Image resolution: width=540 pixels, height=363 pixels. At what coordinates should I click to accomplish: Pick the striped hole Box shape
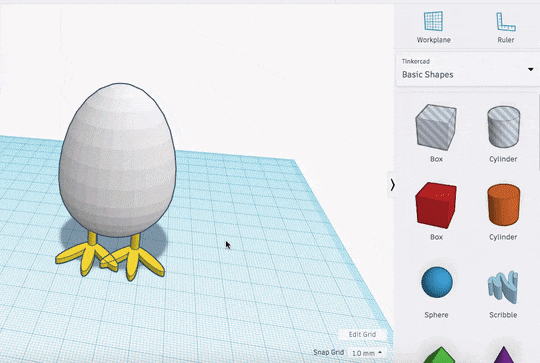coord(436,127)
